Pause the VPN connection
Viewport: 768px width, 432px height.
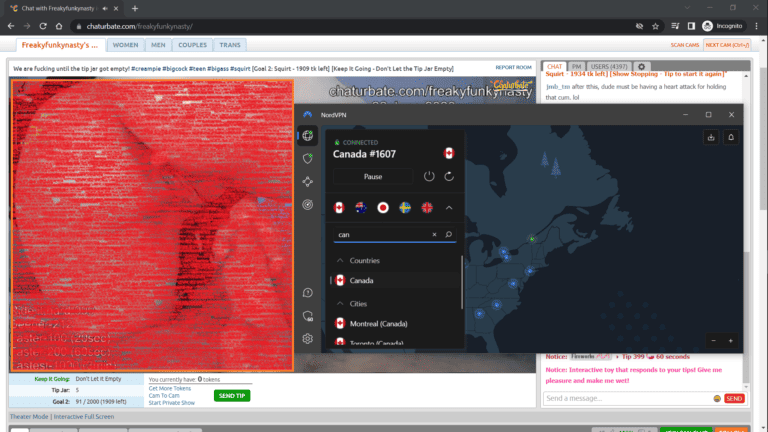373,177
